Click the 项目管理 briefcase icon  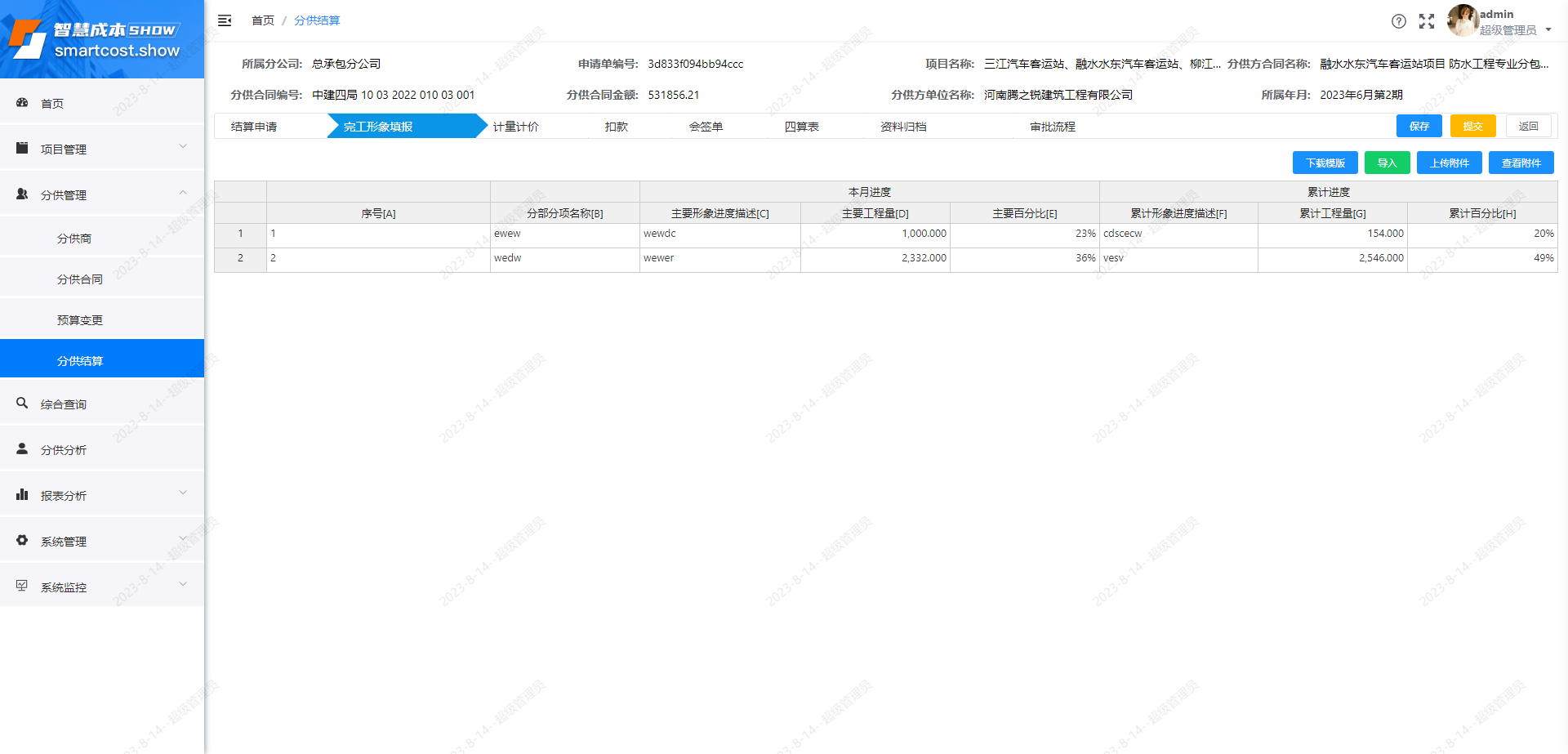[x=21, y=148]
